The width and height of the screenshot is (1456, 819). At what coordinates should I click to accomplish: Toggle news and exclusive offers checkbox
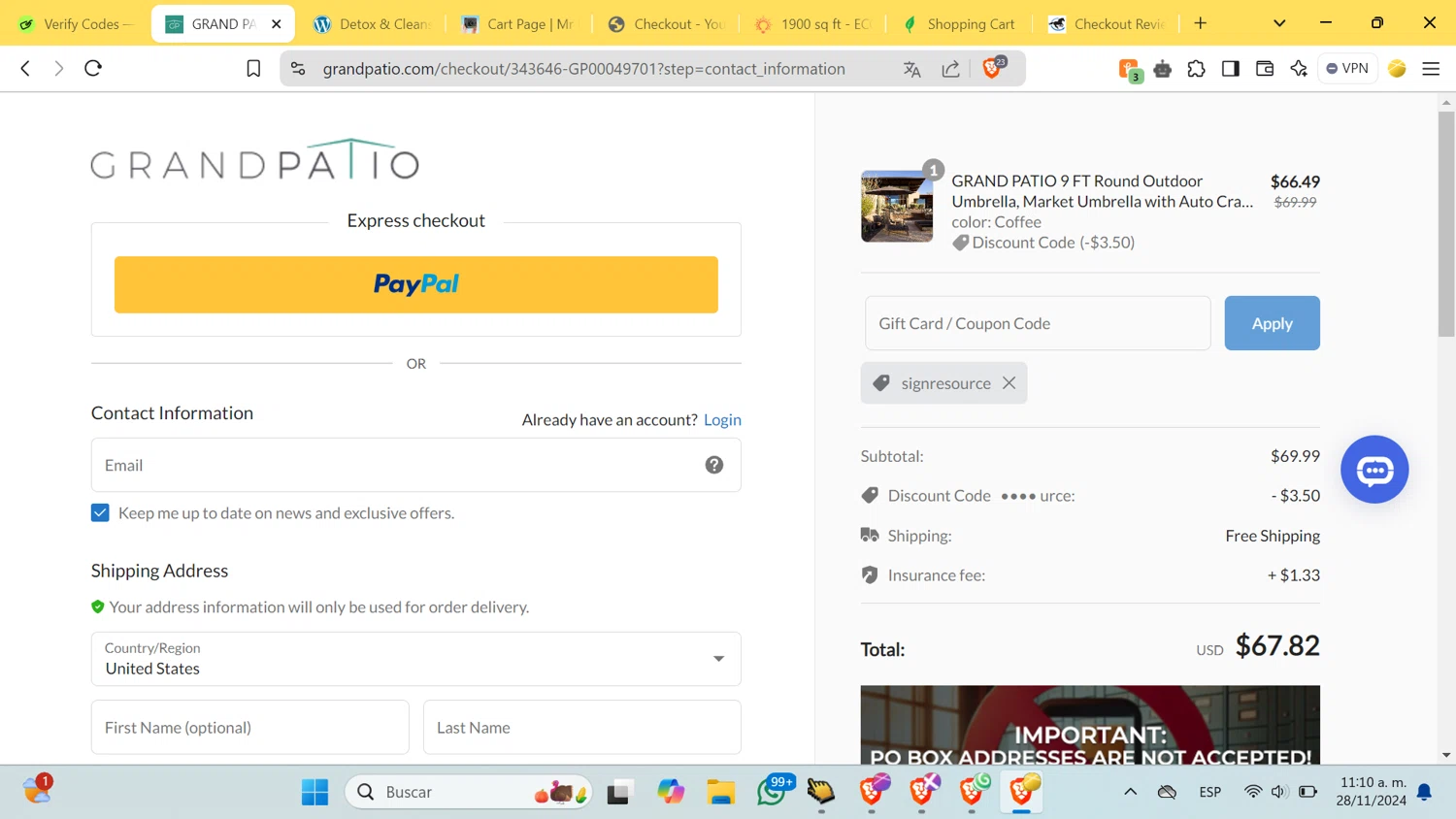tap(100, 512)
